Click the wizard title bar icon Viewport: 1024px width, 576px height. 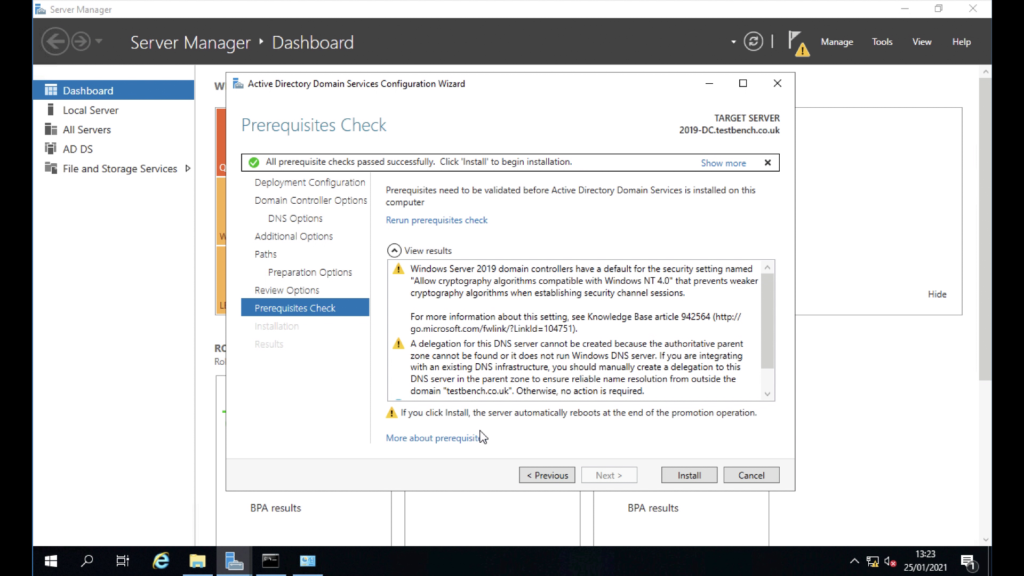pos(238,84)
